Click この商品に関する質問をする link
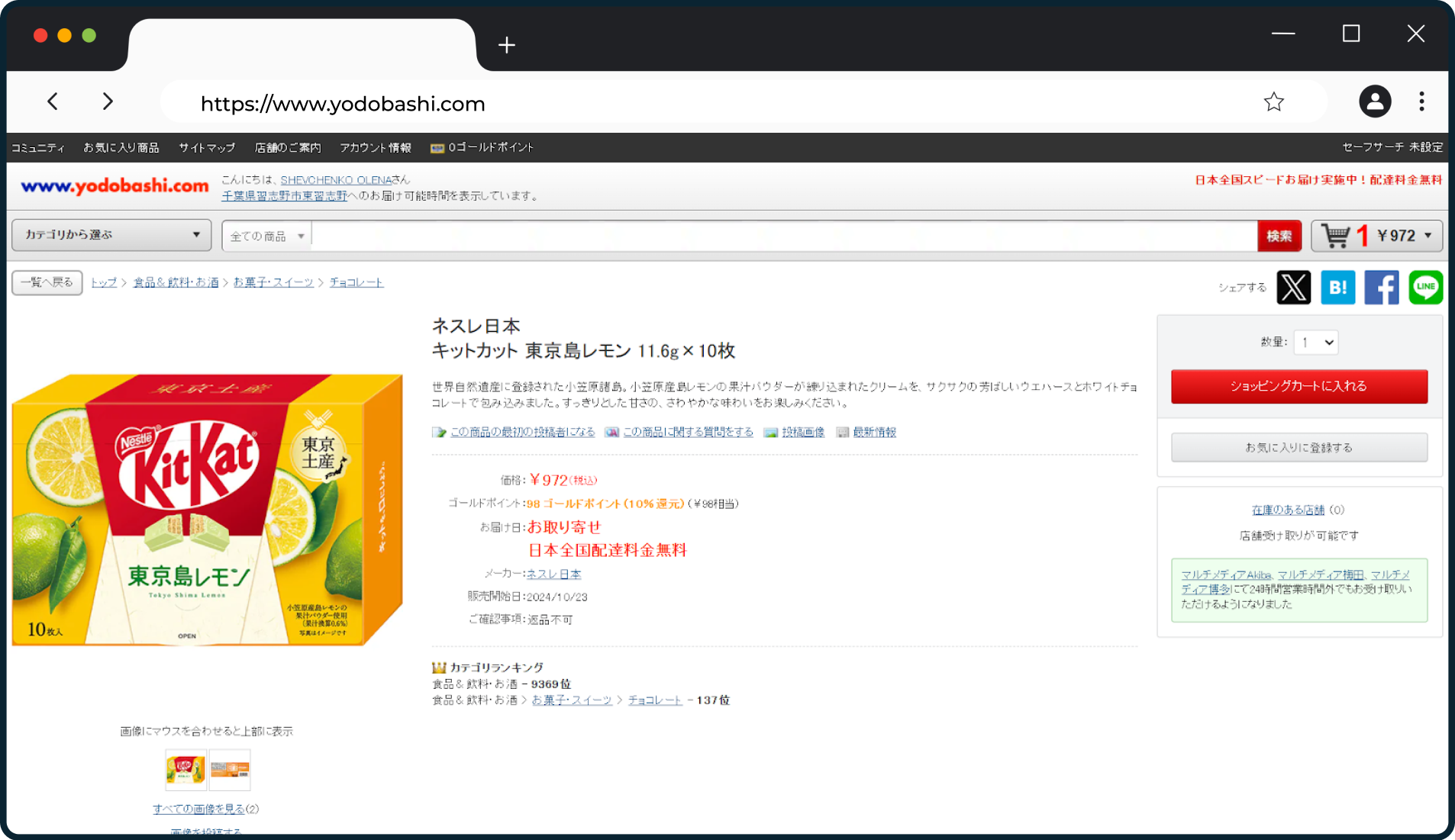 coord(688,433)
